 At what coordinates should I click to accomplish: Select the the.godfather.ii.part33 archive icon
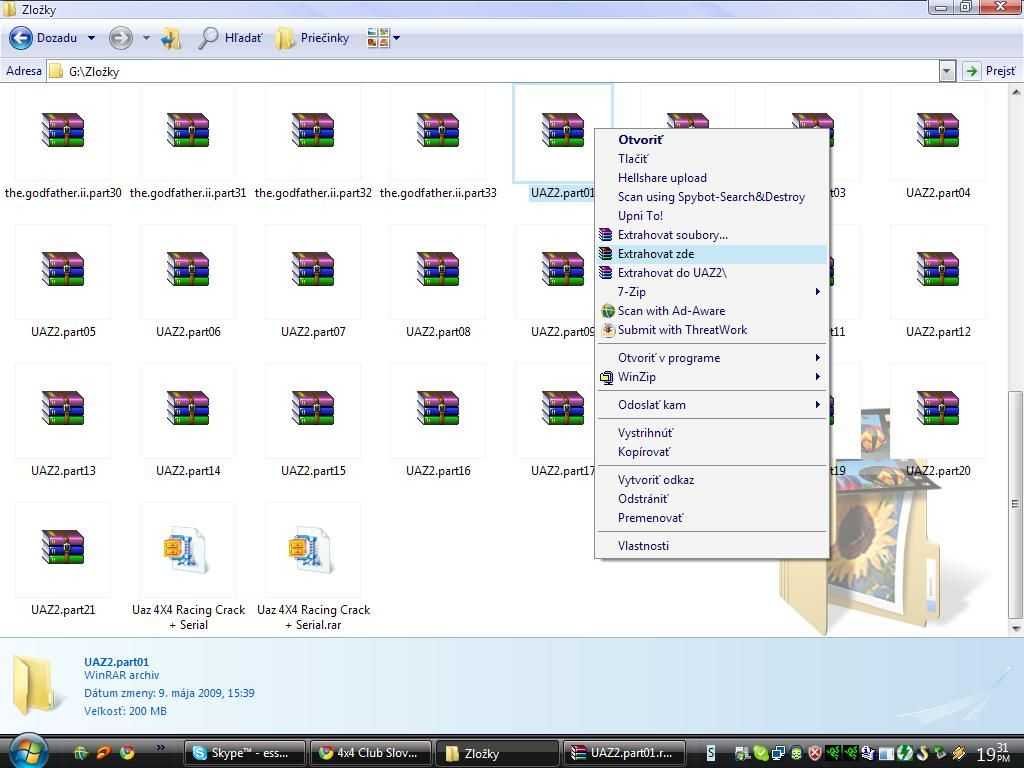[x=438, y=130]
